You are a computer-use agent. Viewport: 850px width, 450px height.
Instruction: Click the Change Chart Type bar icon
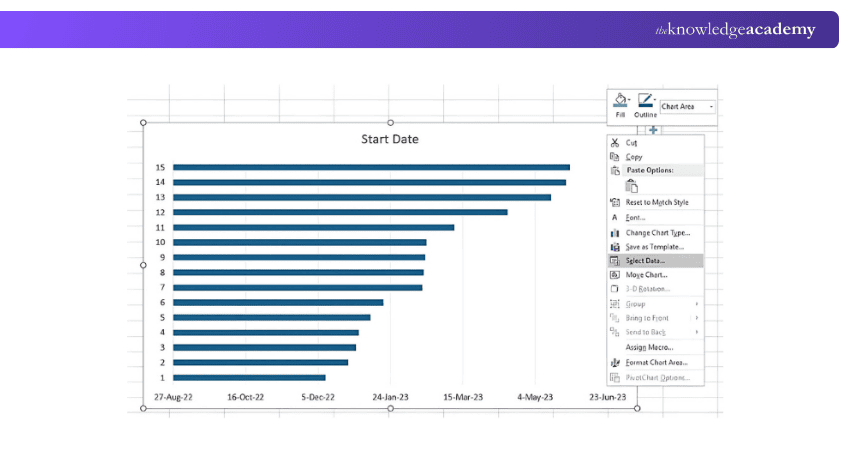click(x=615, y=233)
